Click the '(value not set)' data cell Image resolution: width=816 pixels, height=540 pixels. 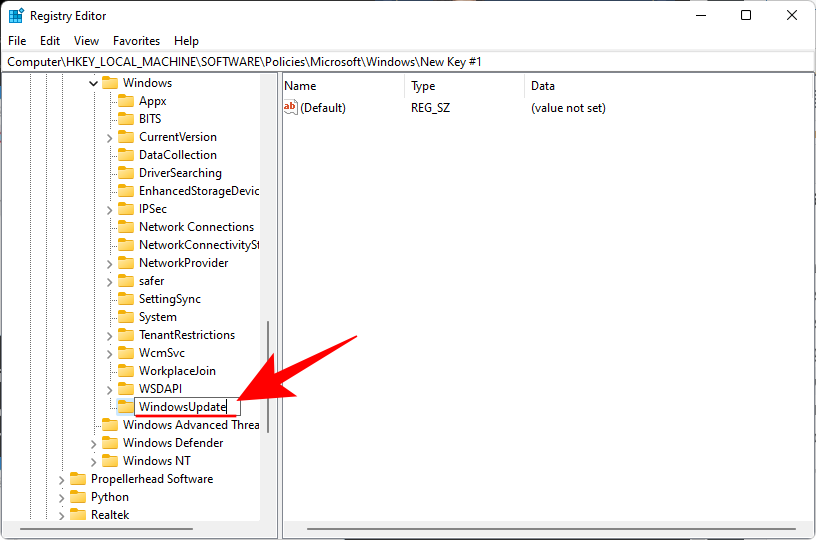pyautogui.click(x=568, y=108)
